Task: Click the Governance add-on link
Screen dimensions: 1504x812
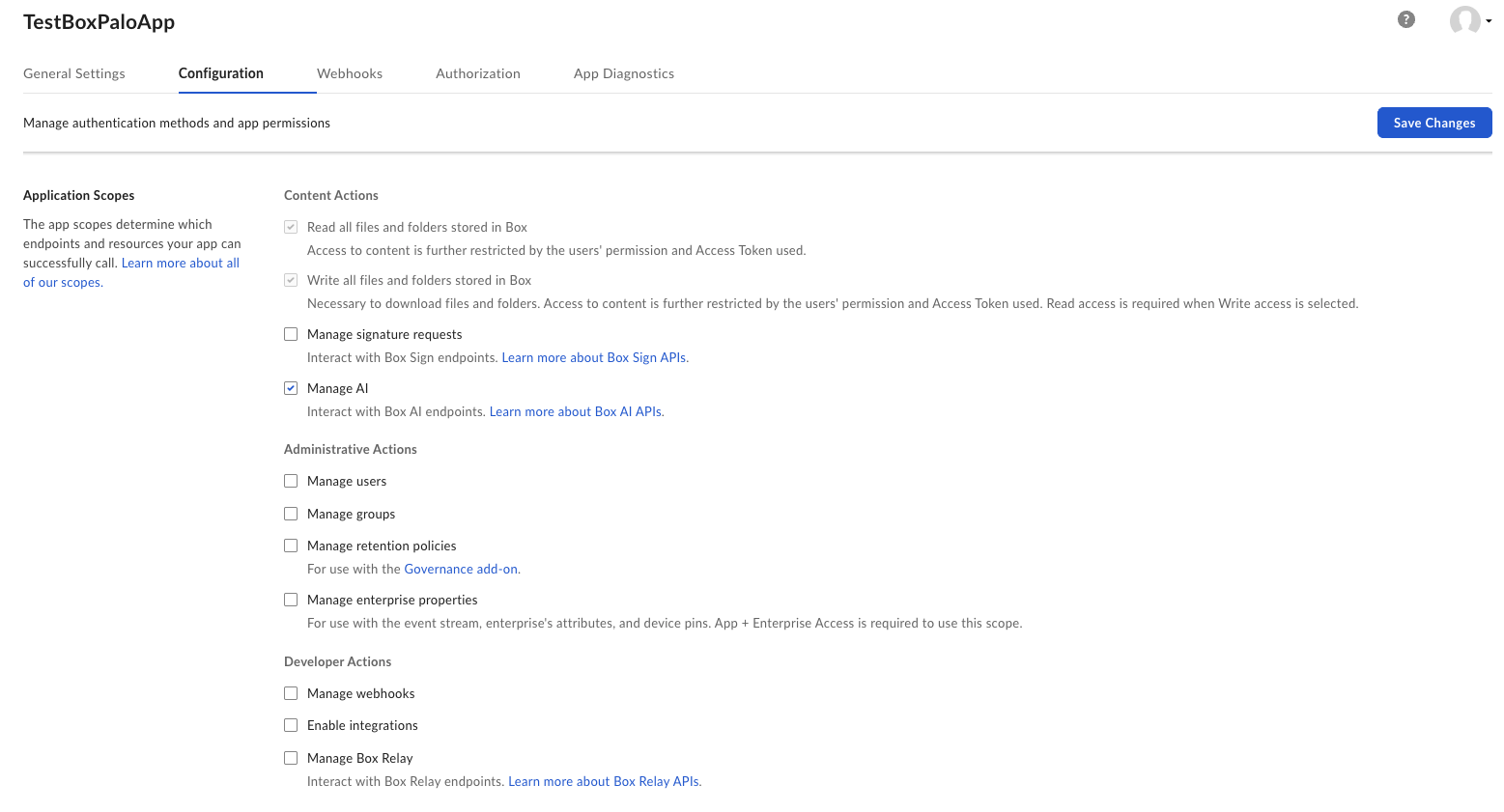Action: pyautogui.click(x=462, y=569)
